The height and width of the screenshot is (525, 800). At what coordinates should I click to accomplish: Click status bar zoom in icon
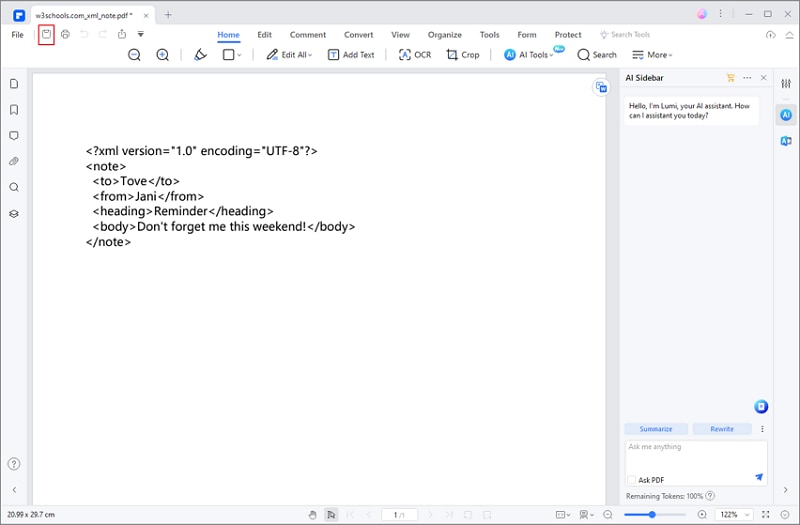click(703, 515)
